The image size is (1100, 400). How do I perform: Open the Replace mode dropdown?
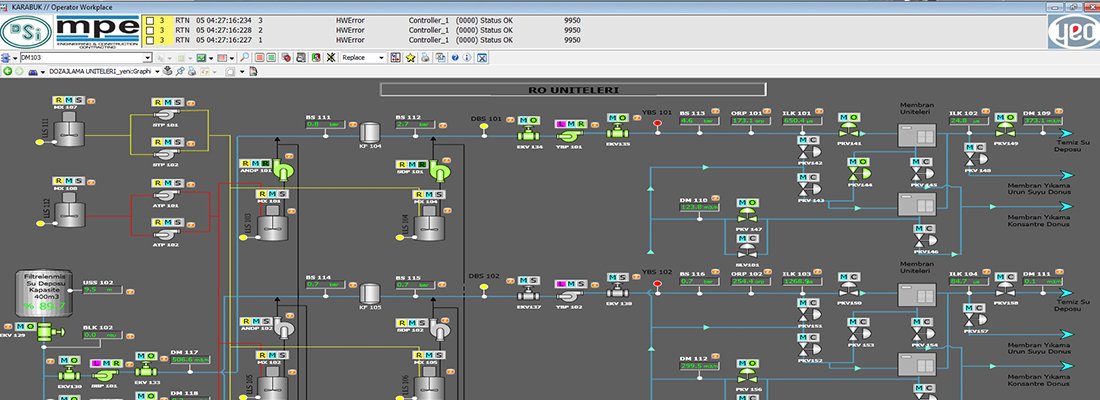click(381, 58)
